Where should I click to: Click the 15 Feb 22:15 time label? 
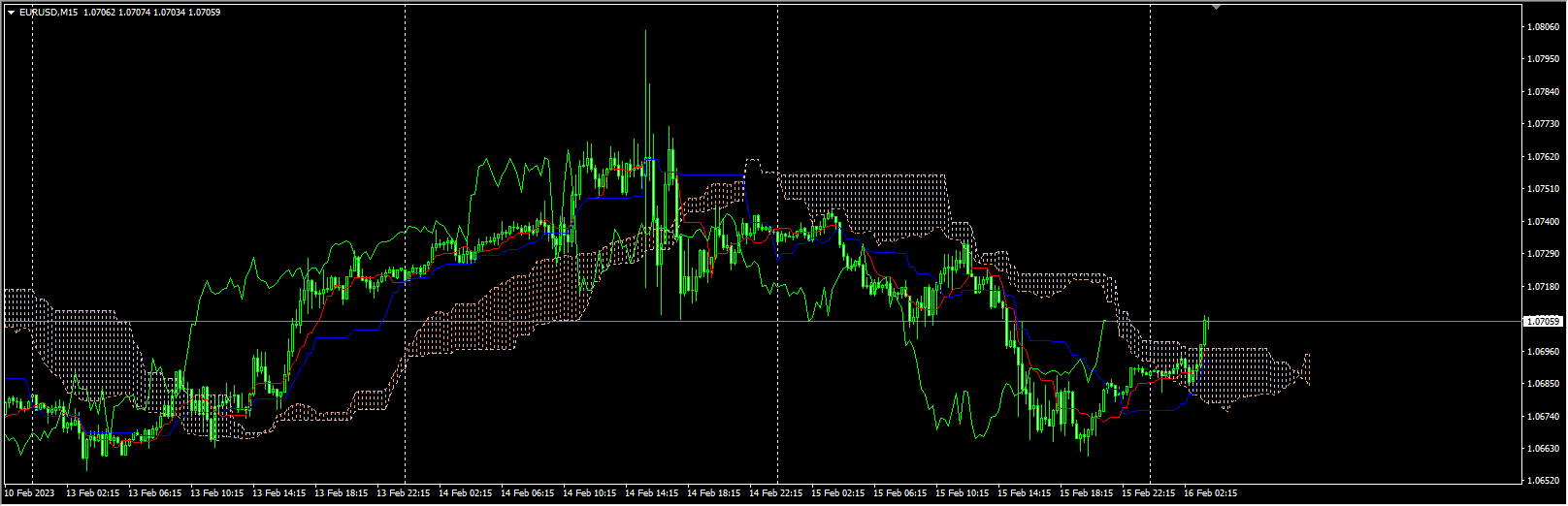pyautogui.click(x=1149, y=493)
